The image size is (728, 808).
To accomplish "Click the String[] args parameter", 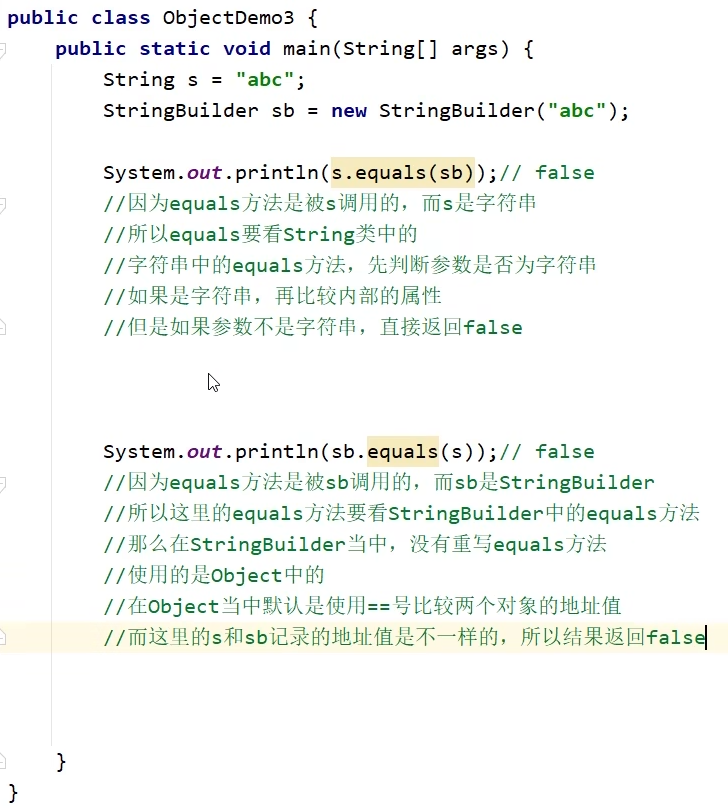I will tap(420, 49).
